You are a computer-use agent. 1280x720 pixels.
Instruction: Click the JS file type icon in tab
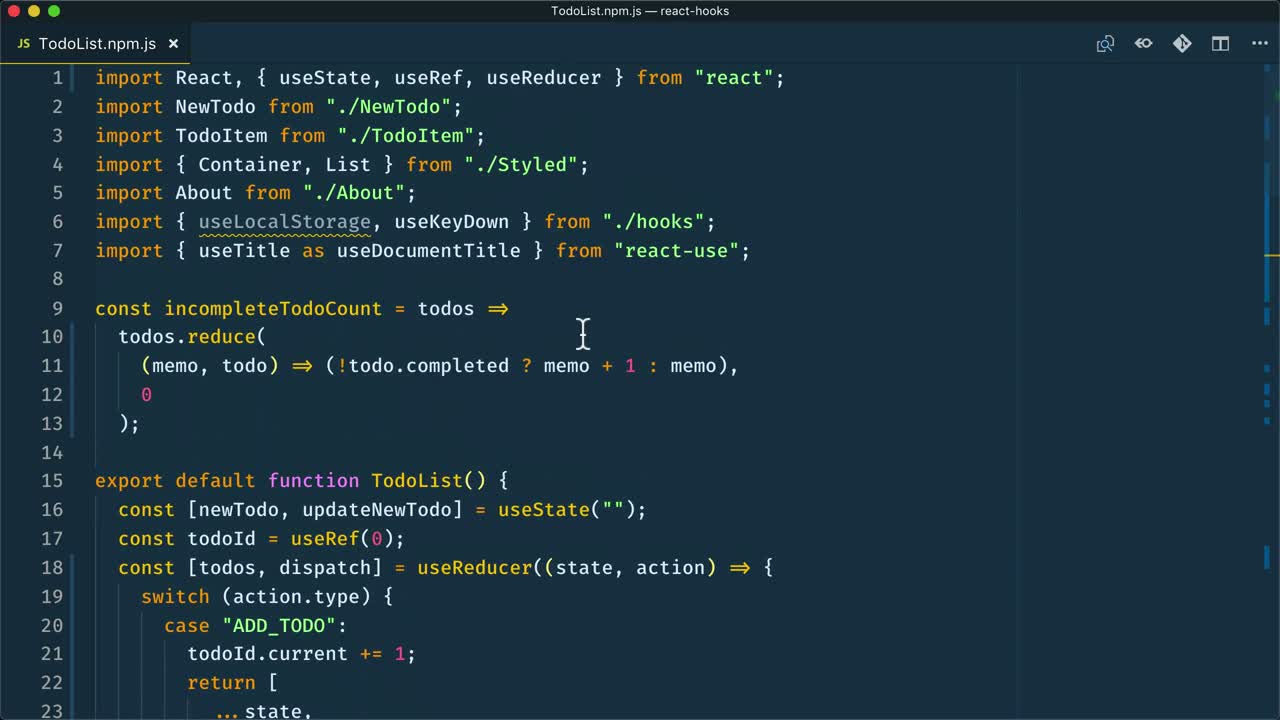tap(24, 44)
